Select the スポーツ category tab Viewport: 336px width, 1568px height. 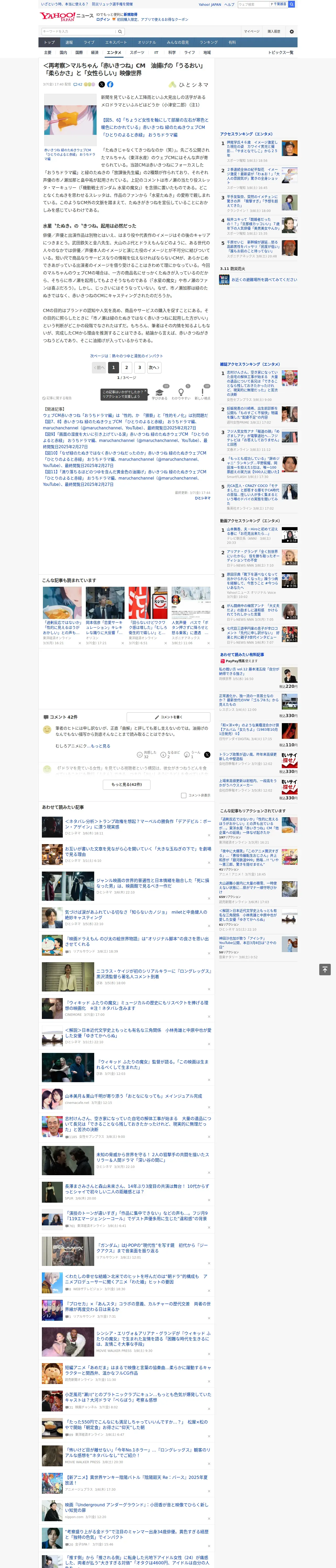click(137, 52)
